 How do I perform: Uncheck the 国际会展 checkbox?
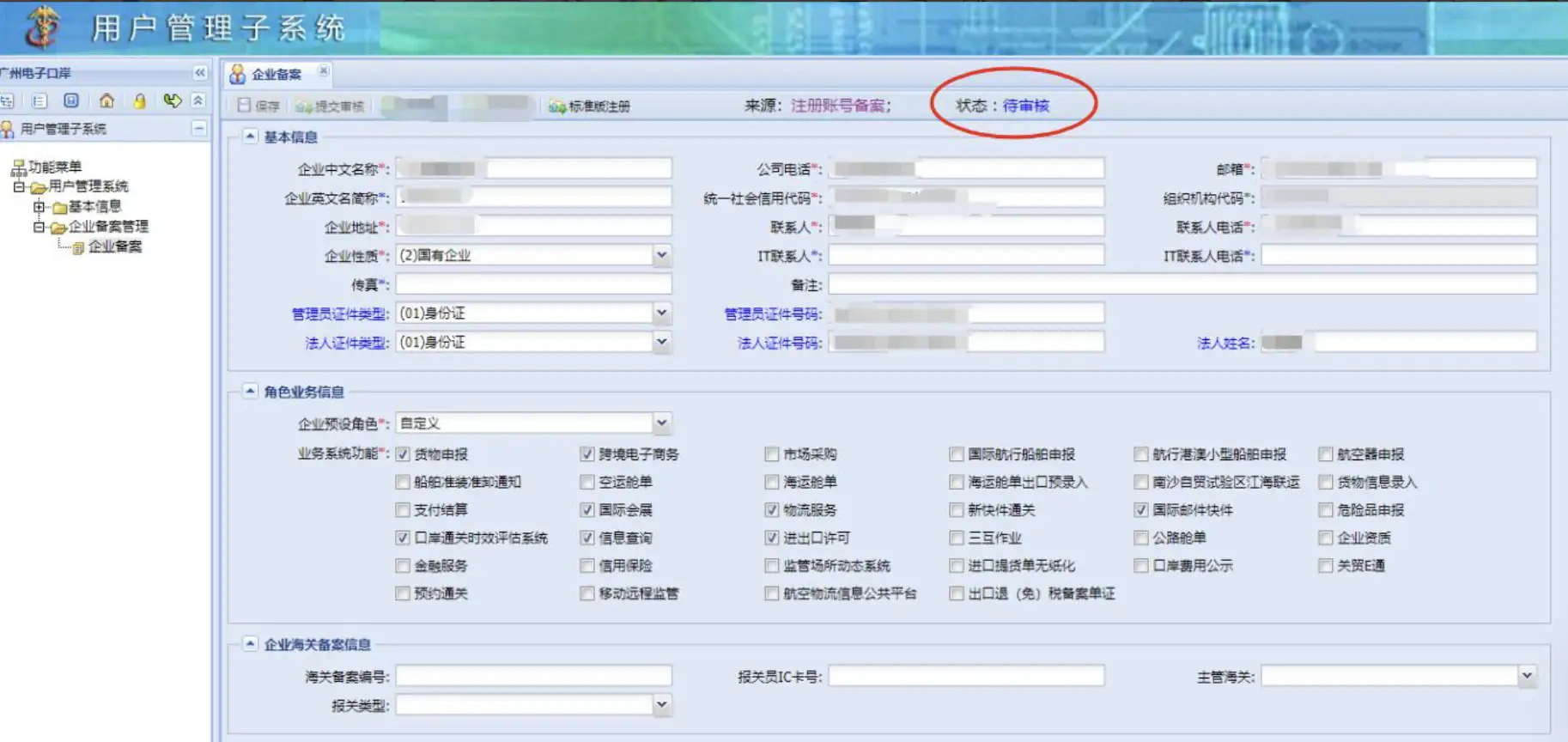click(x=587, y=510)
